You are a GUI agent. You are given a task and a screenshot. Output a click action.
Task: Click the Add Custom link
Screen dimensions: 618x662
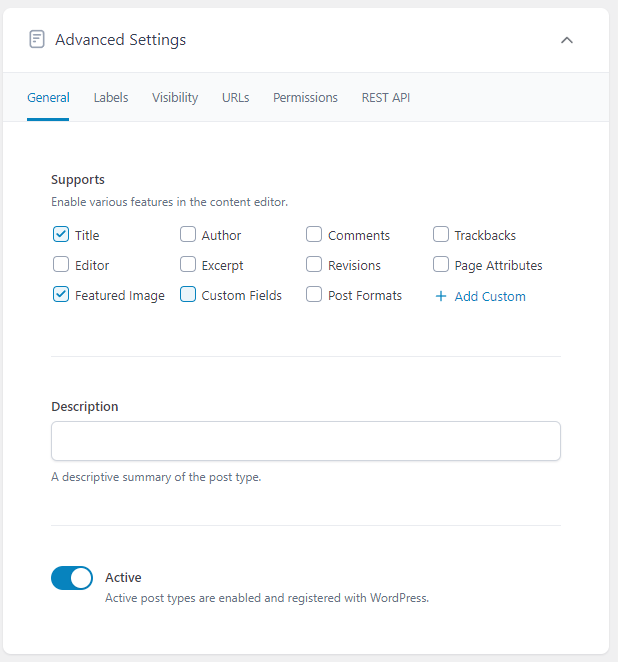489,296
